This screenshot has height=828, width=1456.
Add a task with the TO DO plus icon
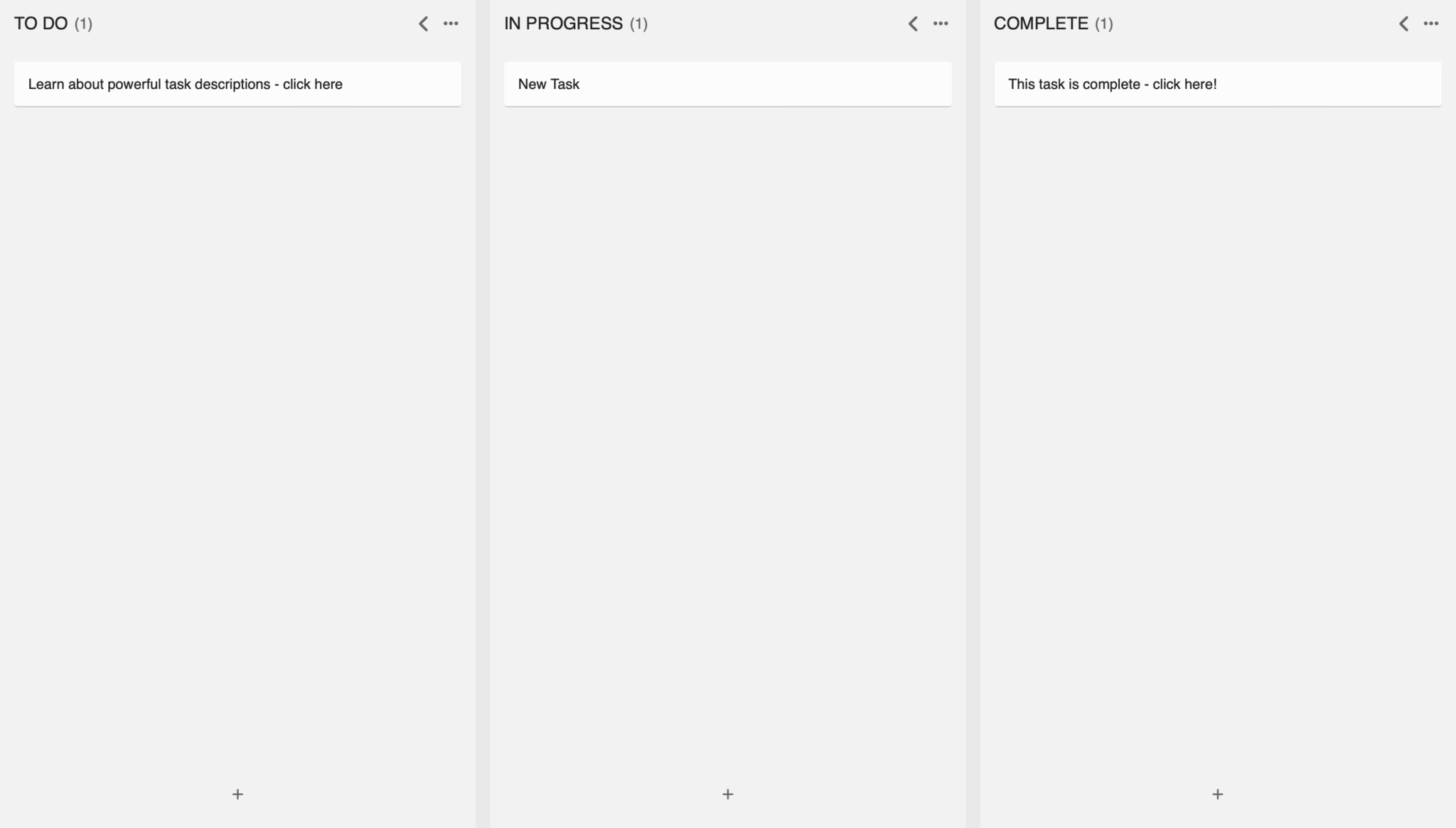pyautogui.click(x=237, y=794)
